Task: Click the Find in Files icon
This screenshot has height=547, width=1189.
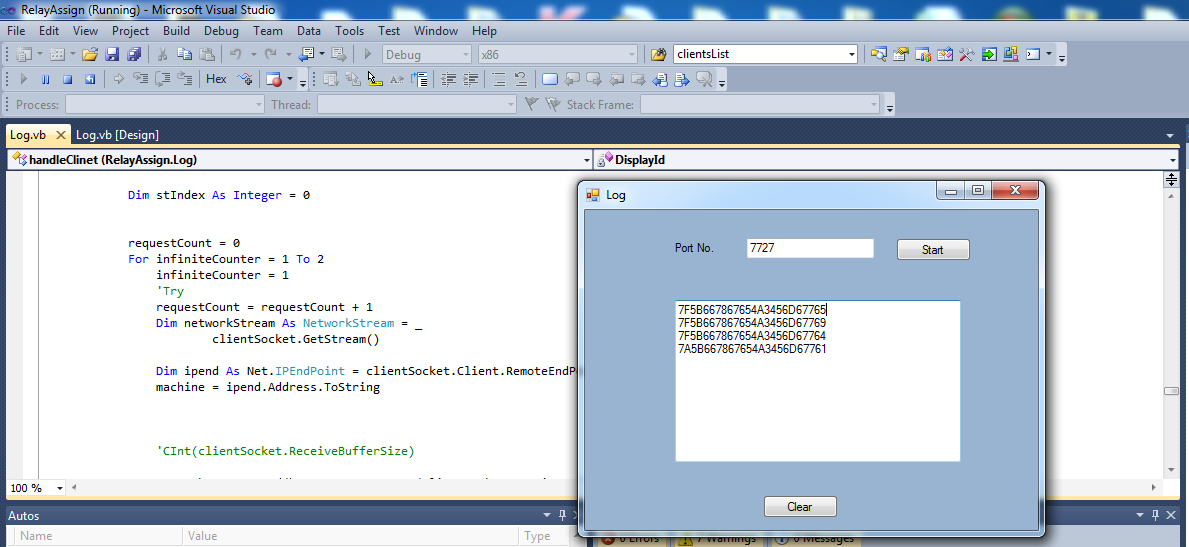Action: 658,54
